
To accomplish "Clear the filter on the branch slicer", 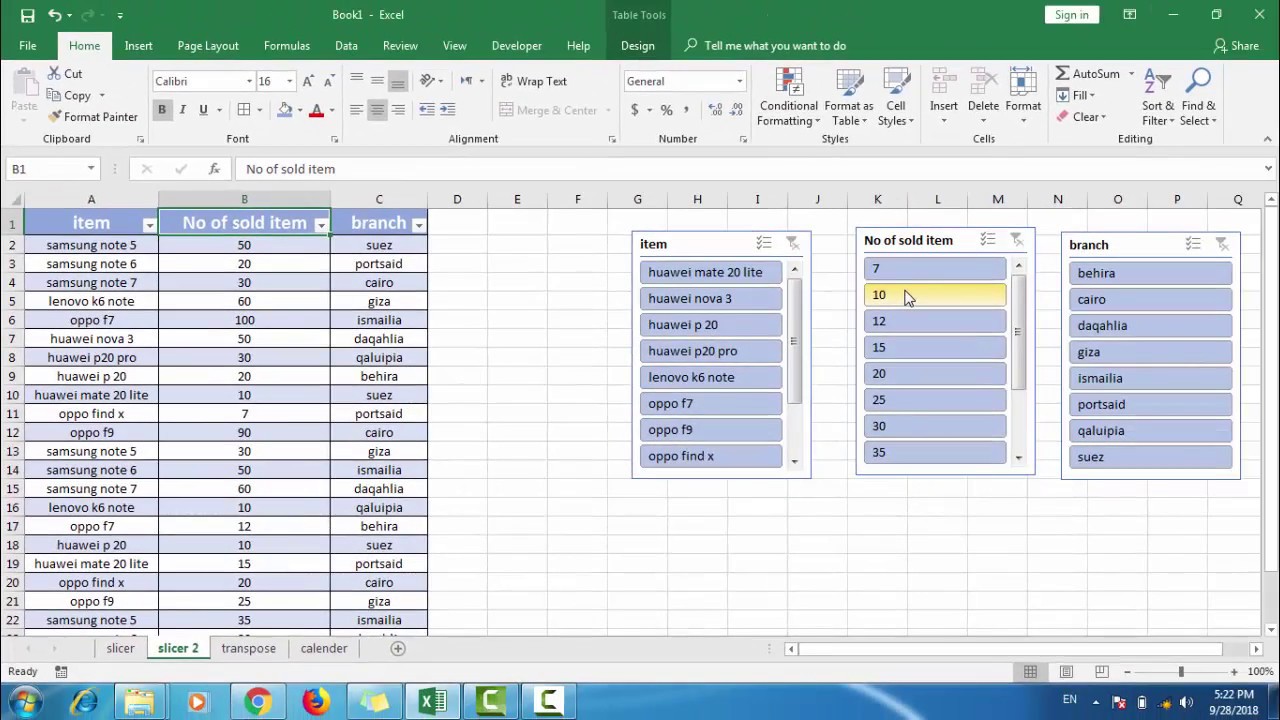I will 1221,244.
